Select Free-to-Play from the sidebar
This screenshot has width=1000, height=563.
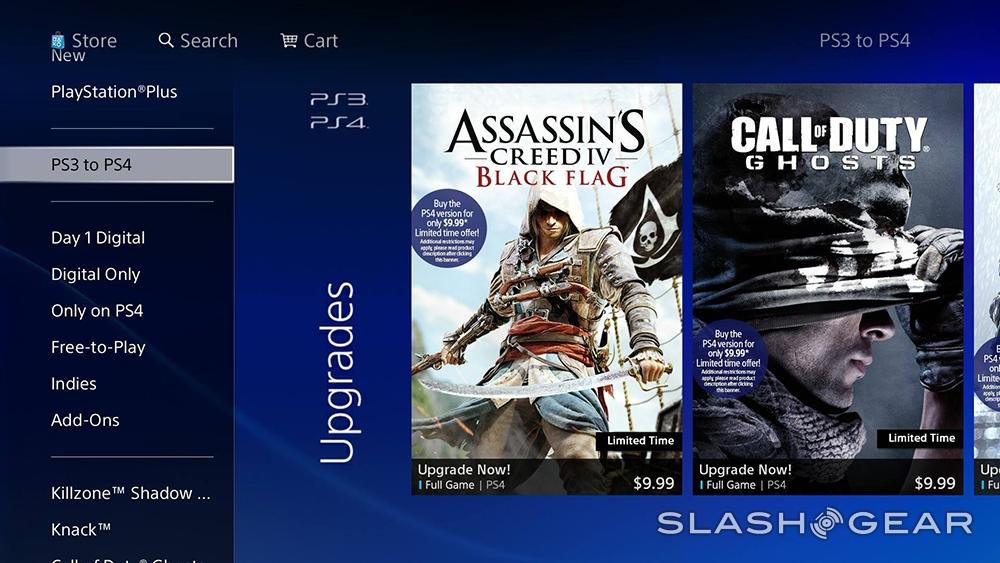[x=98, y=347]
